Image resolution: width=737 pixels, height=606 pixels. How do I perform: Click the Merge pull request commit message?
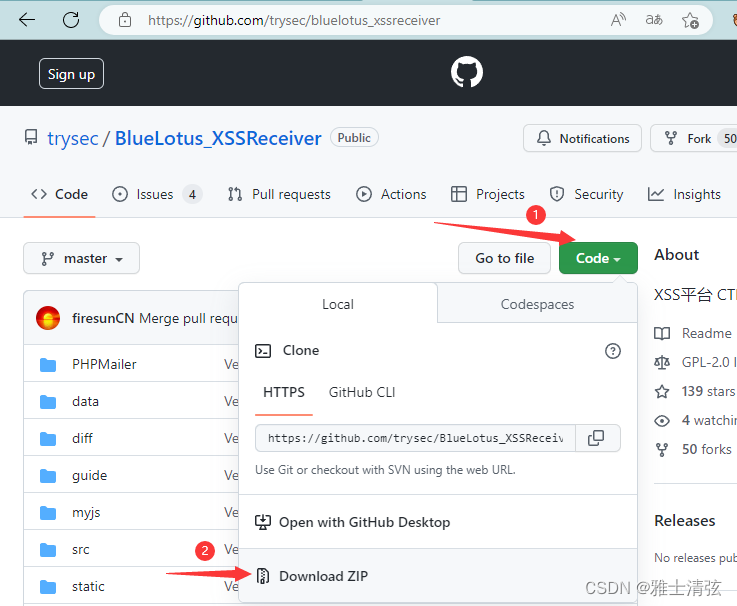tap(188, 318)
